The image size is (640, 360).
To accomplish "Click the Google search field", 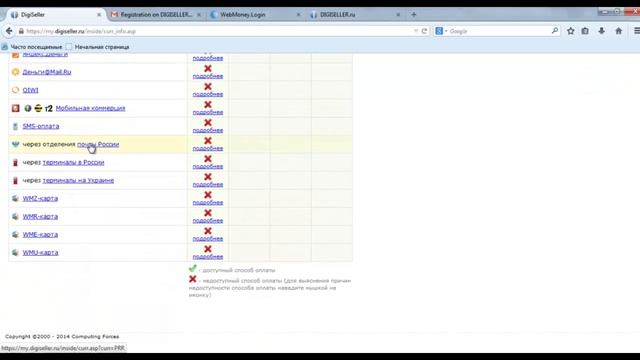I will (499, 31).
